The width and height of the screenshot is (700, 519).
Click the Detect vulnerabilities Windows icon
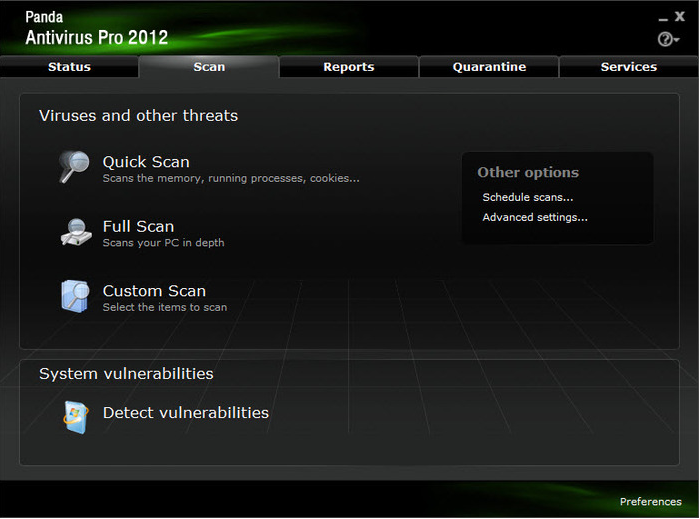point(75,417)
